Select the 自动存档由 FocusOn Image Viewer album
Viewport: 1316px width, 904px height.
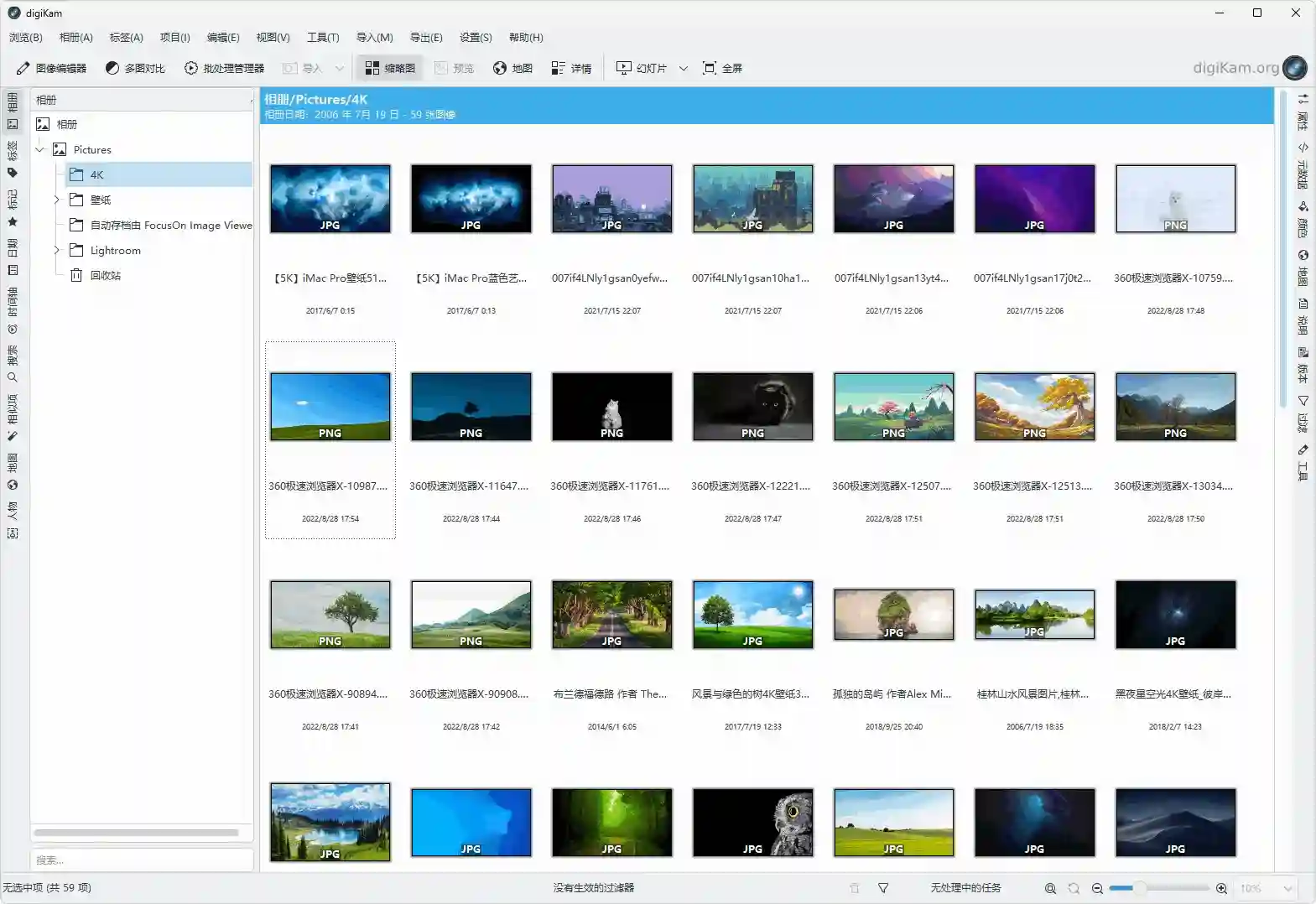159,225
